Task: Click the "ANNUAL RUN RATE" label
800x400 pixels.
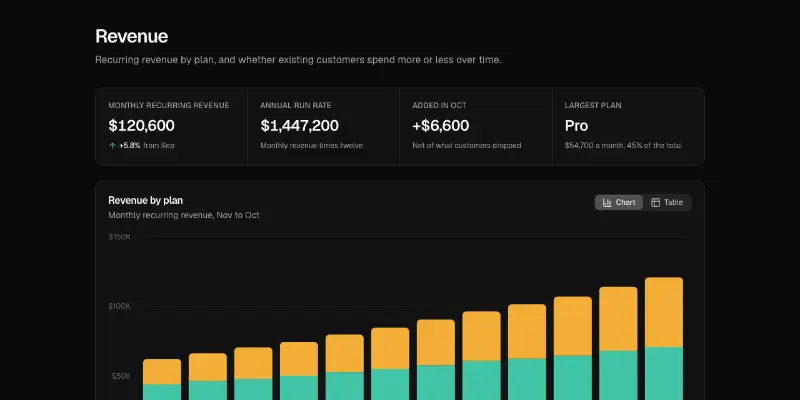Action: tap(296, 105)
